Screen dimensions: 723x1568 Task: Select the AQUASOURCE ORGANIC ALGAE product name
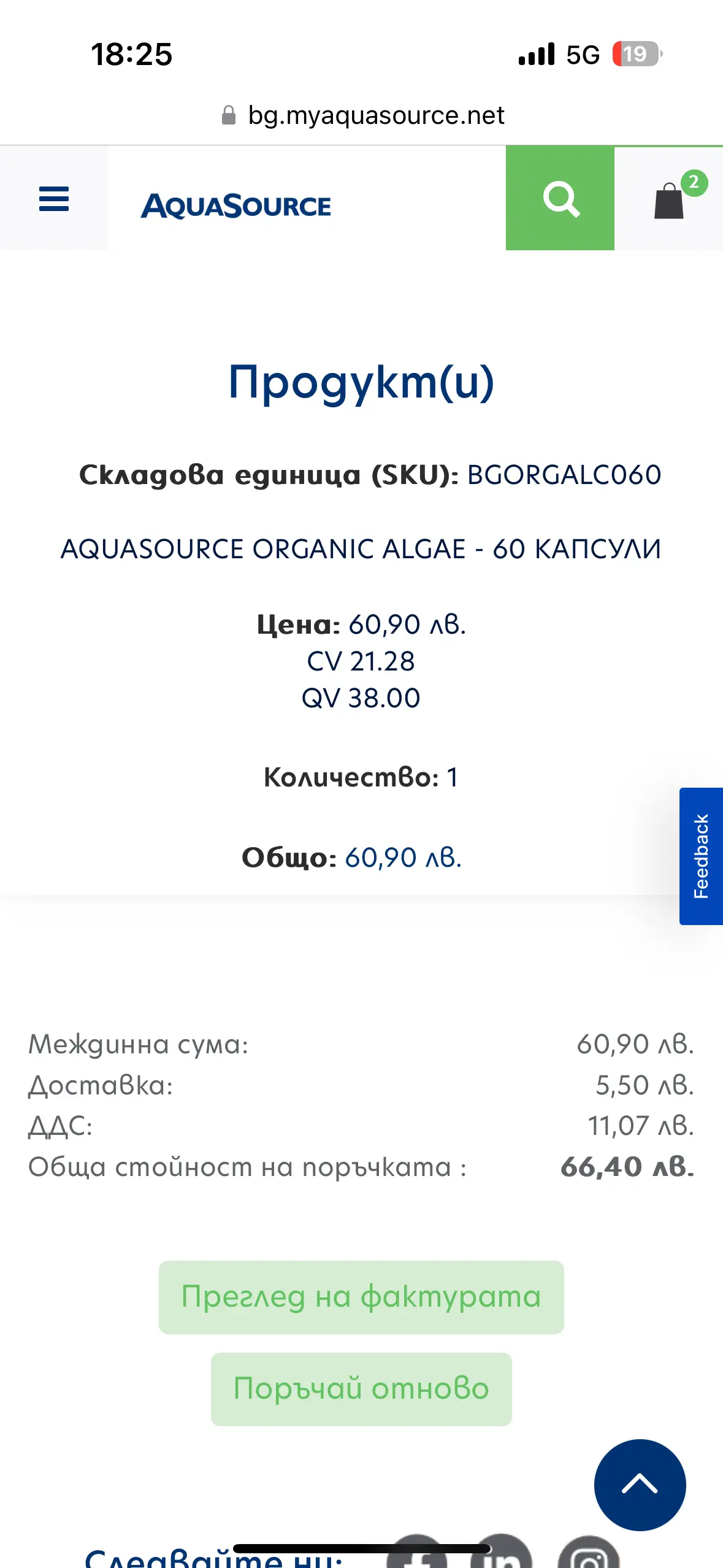point(361,549)
